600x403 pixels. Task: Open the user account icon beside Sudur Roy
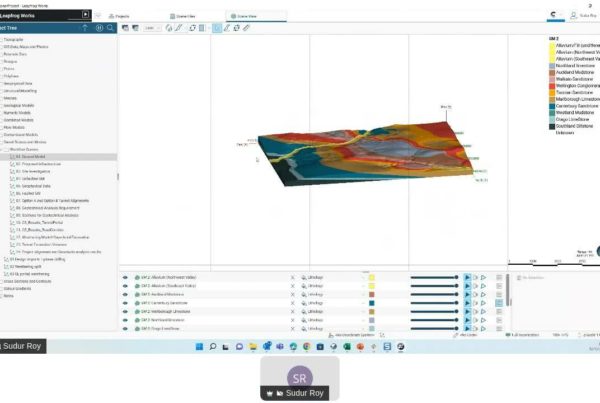point(573,16)
